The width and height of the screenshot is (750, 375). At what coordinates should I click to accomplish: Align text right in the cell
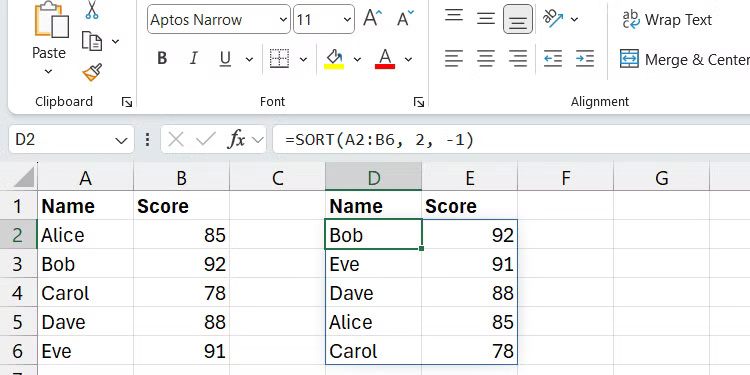(x=518, y=59)
